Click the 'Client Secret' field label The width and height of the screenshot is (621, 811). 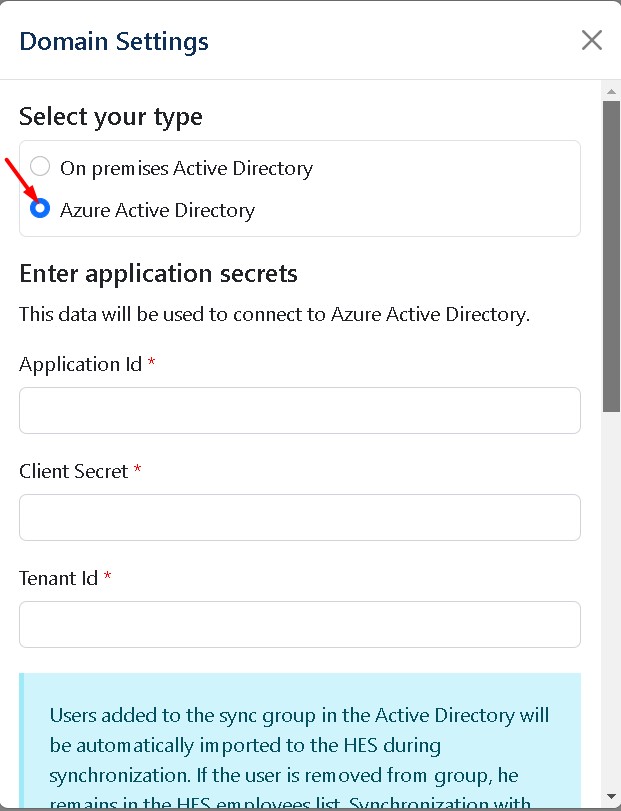(74, 471)
